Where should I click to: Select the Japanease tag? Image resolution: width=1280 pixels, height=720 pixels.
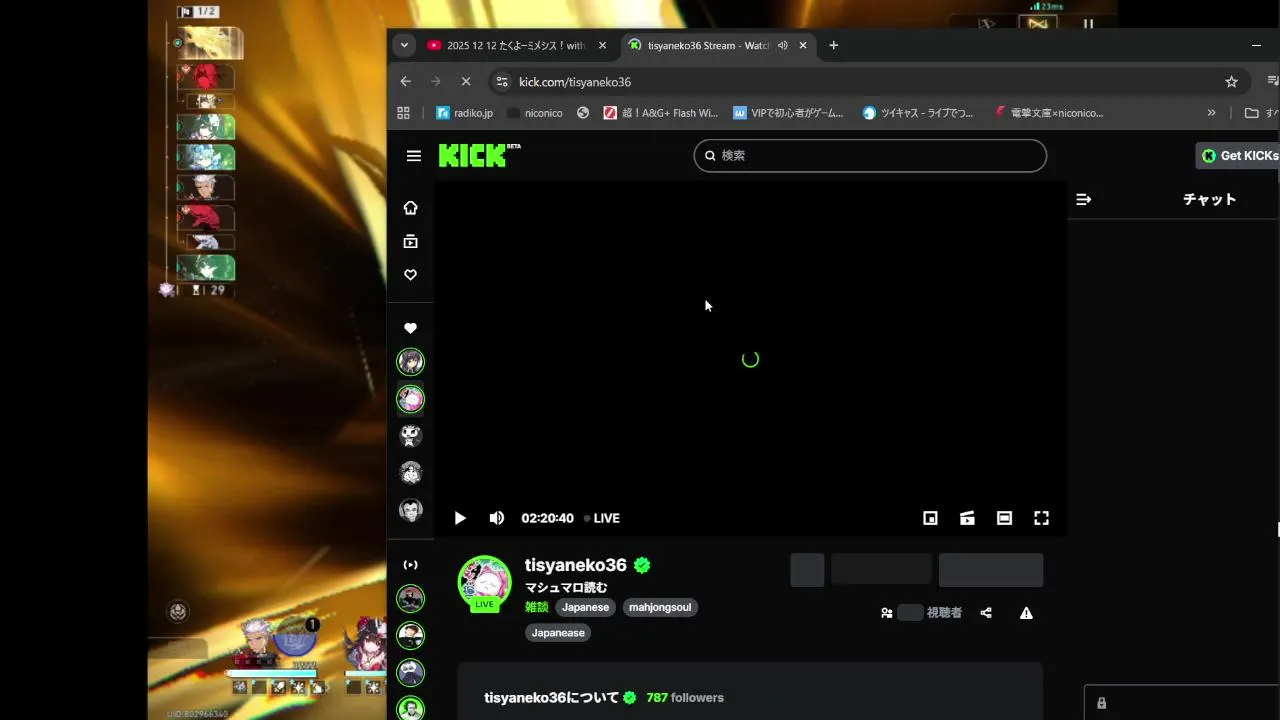click(x=558, y=633)
